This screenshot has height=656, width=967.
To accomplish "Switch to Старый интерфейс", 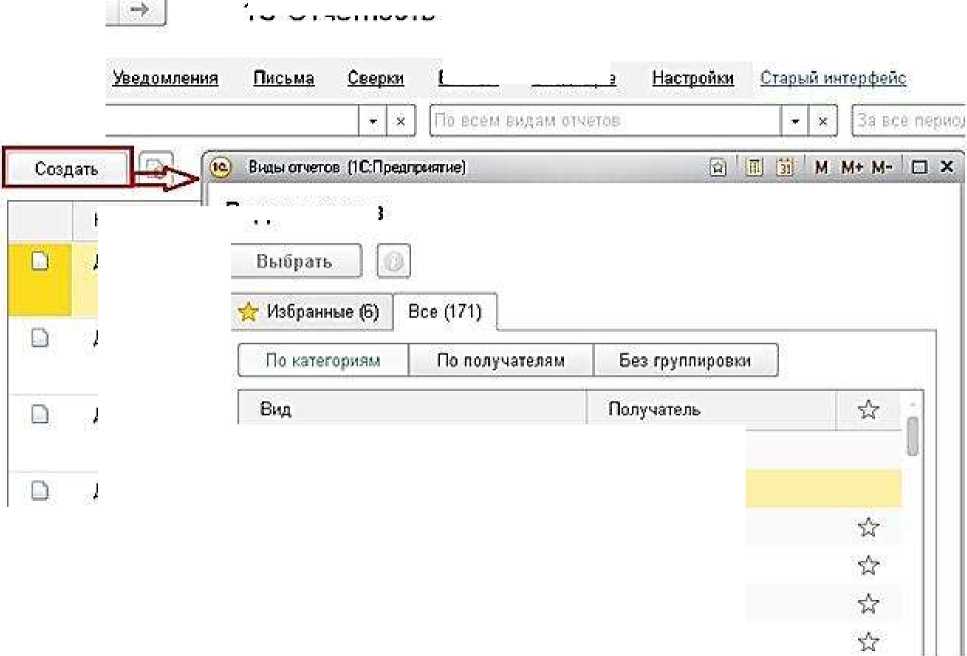I will click(833, 78).
